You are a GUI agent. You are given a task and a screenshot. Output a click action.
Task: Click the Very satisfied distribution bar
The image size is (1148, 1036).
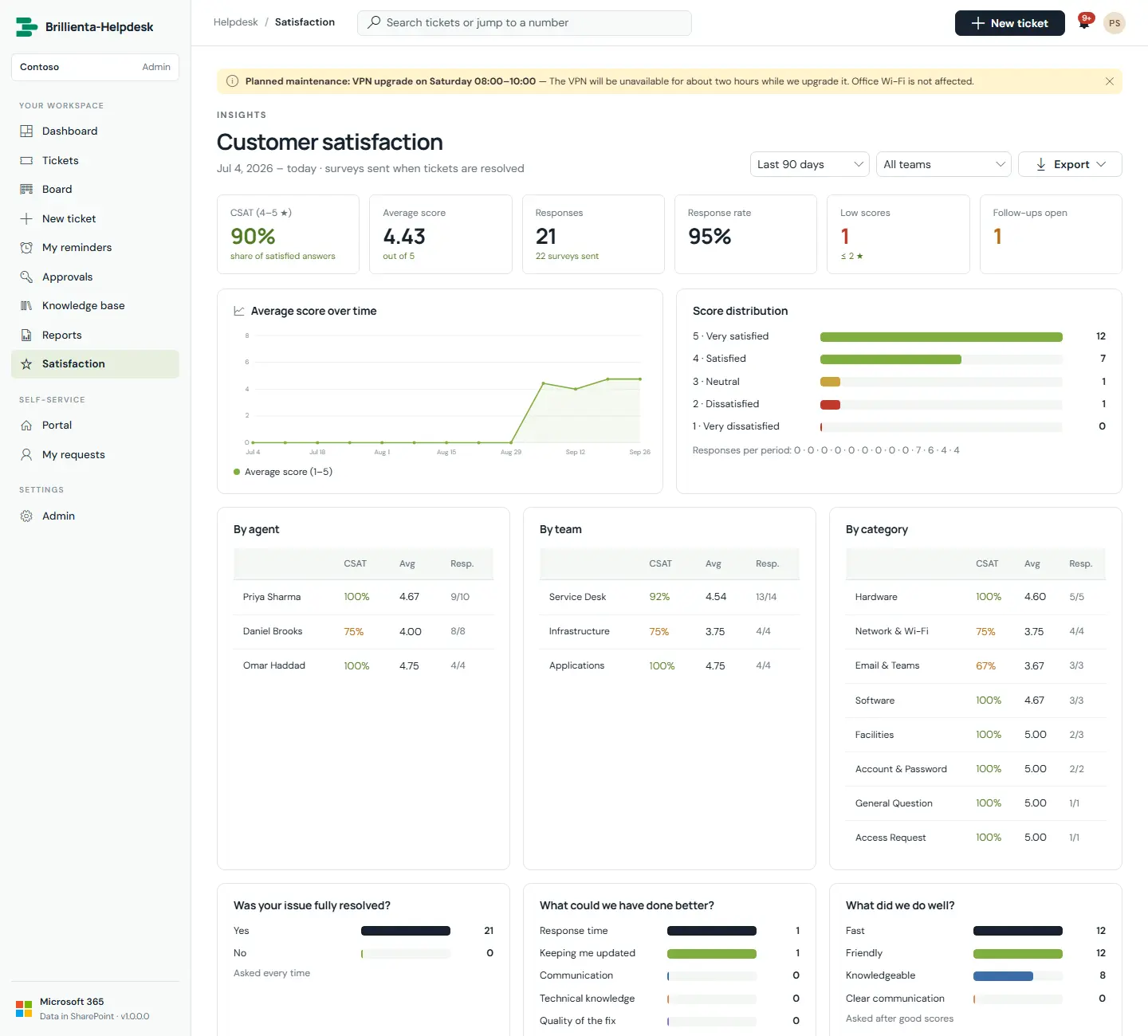click(942, 337)
